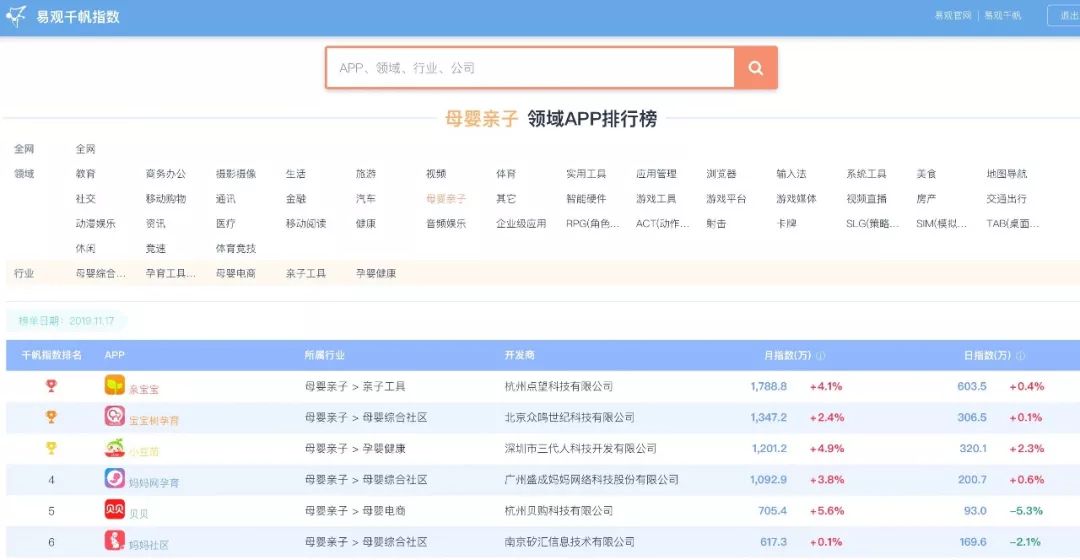Viewport: 1080px width, 560px height.
Task: Filter by 母婴电商 industry
Action: (236, 273)
